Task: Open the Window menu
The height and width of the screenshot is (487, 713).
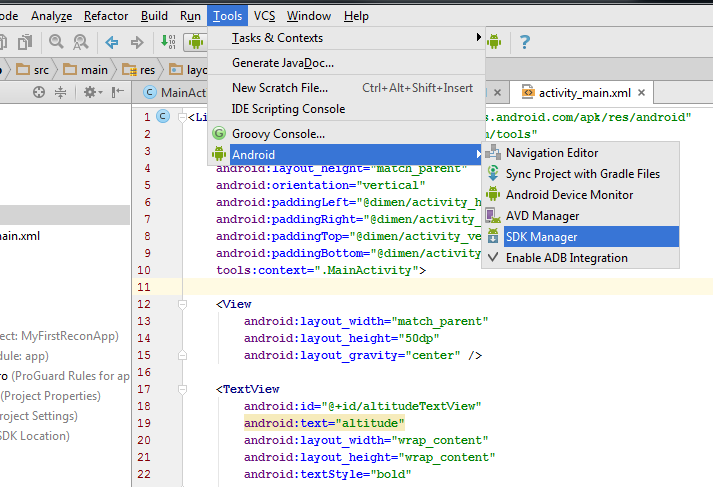Action: point(309,16)
